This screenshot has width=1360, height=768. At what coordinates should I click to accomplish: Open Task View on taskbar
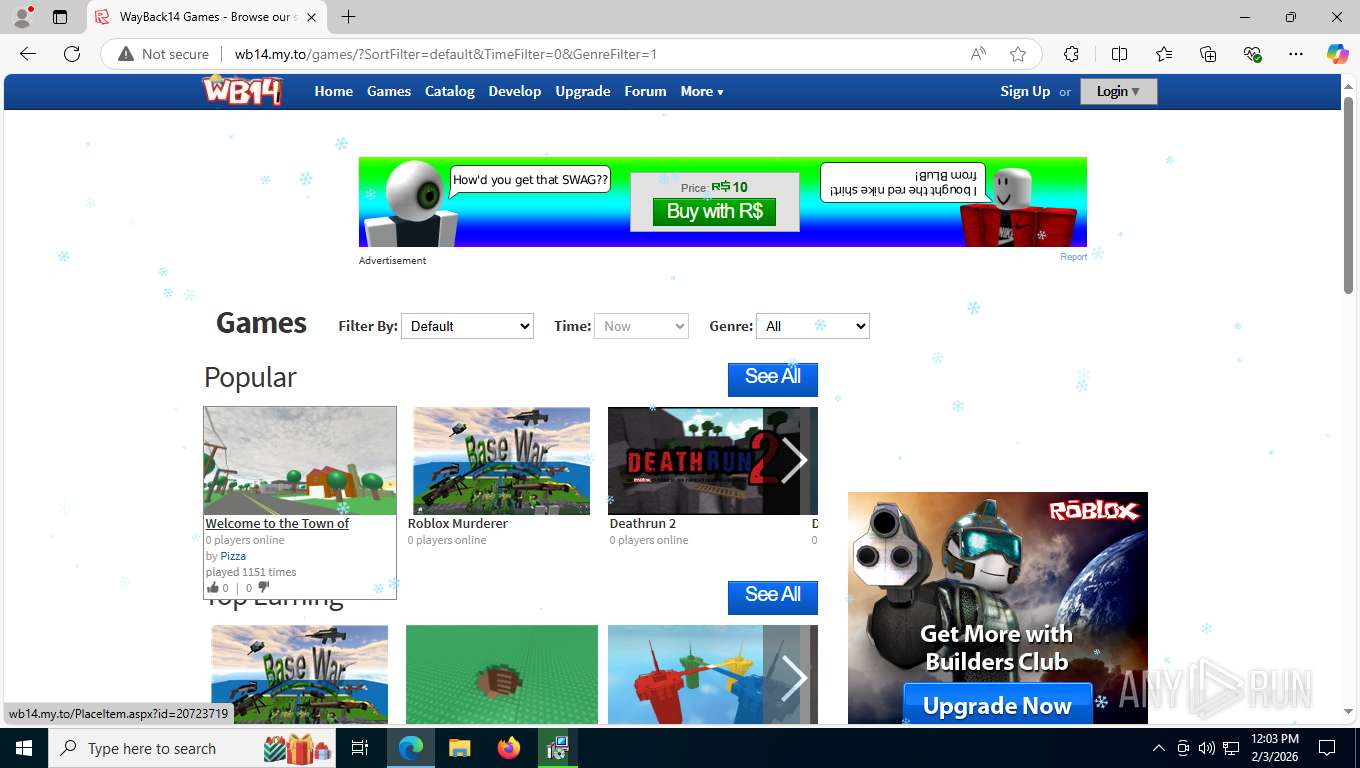(360, 748)
